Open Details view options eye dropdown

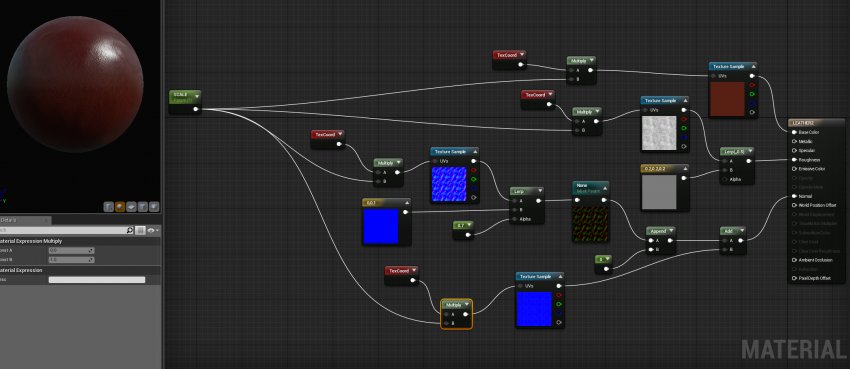click(x=152, y=230)
